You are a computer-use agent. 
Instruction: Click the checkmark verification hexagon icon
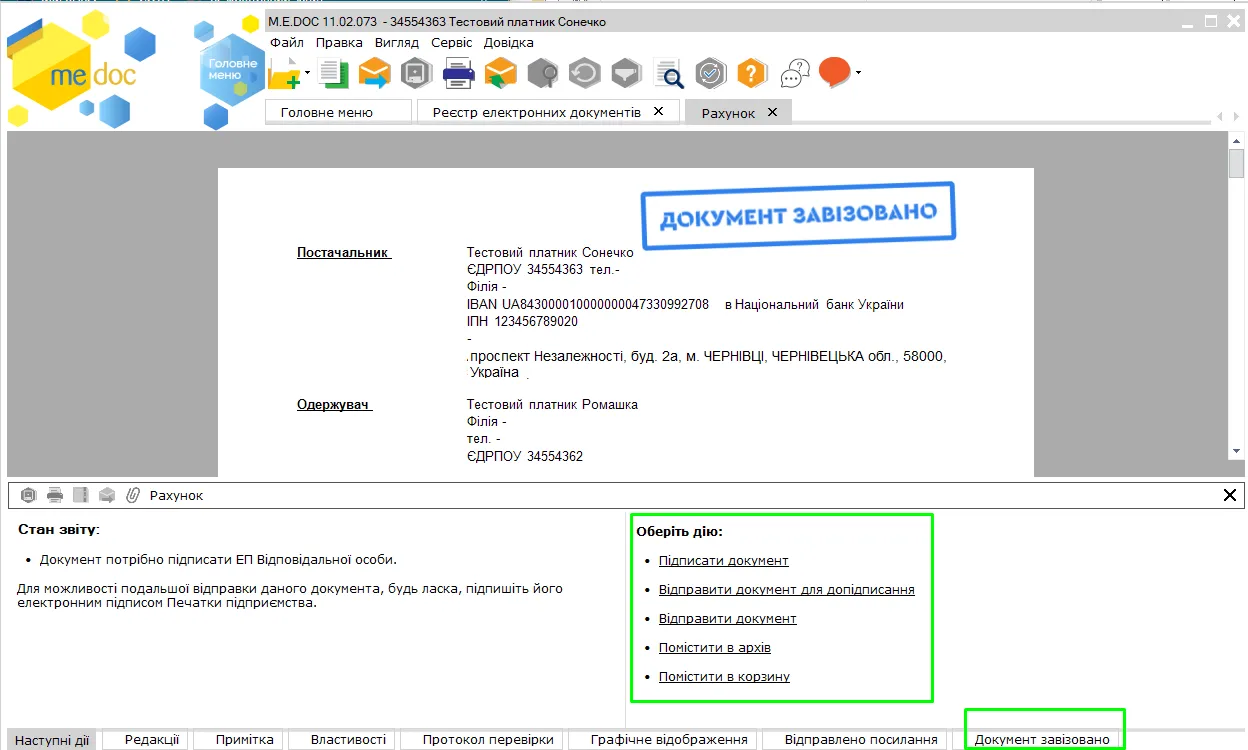point(710,73)
